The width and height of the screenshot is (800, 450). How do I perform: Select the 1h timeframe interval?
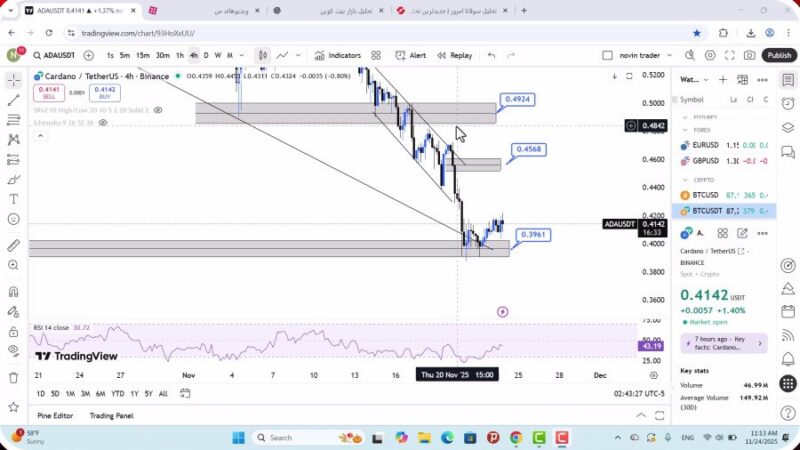(180, 56)
